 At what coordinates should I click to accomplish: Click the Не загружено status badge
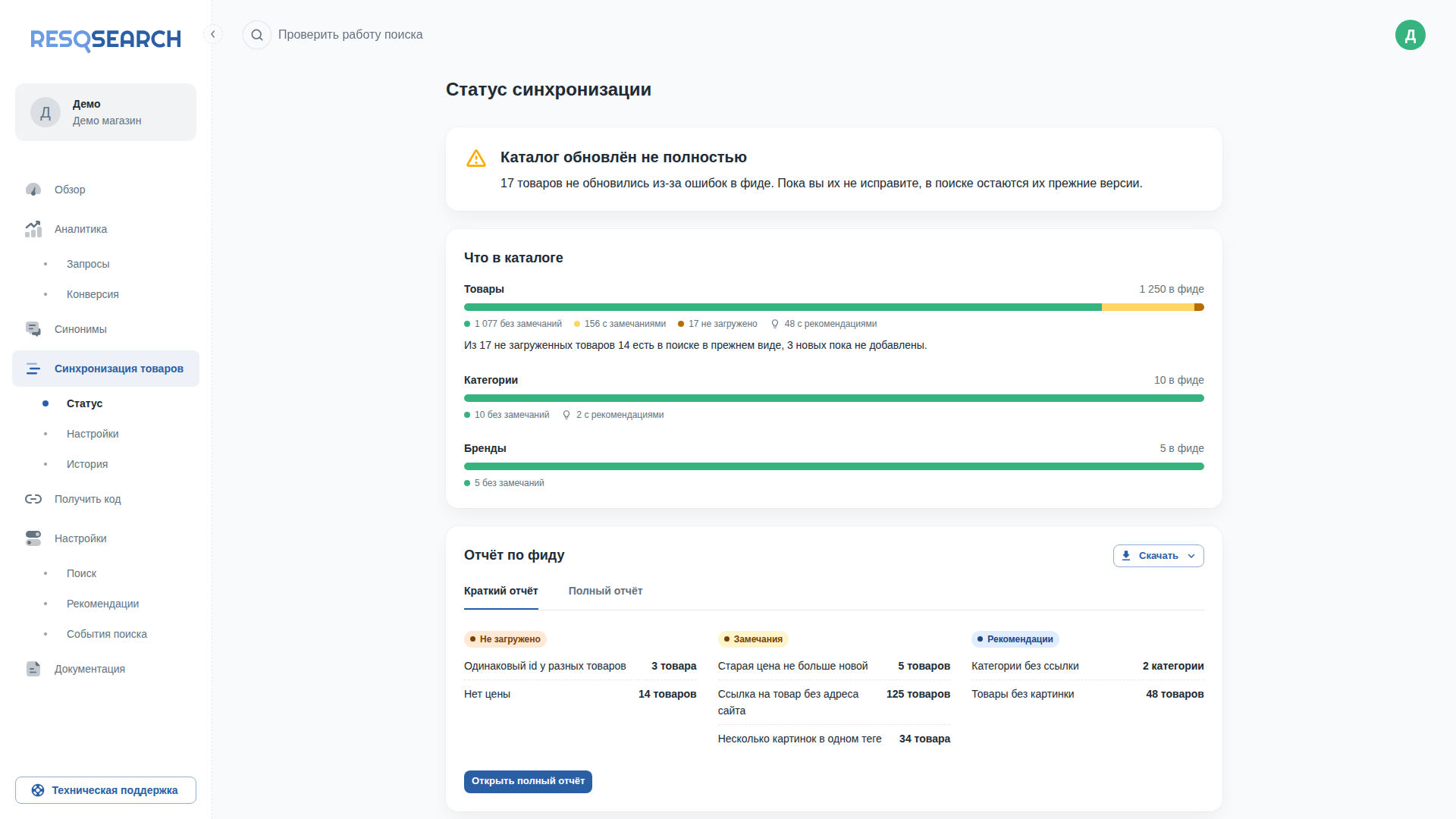tap(505, 639)
